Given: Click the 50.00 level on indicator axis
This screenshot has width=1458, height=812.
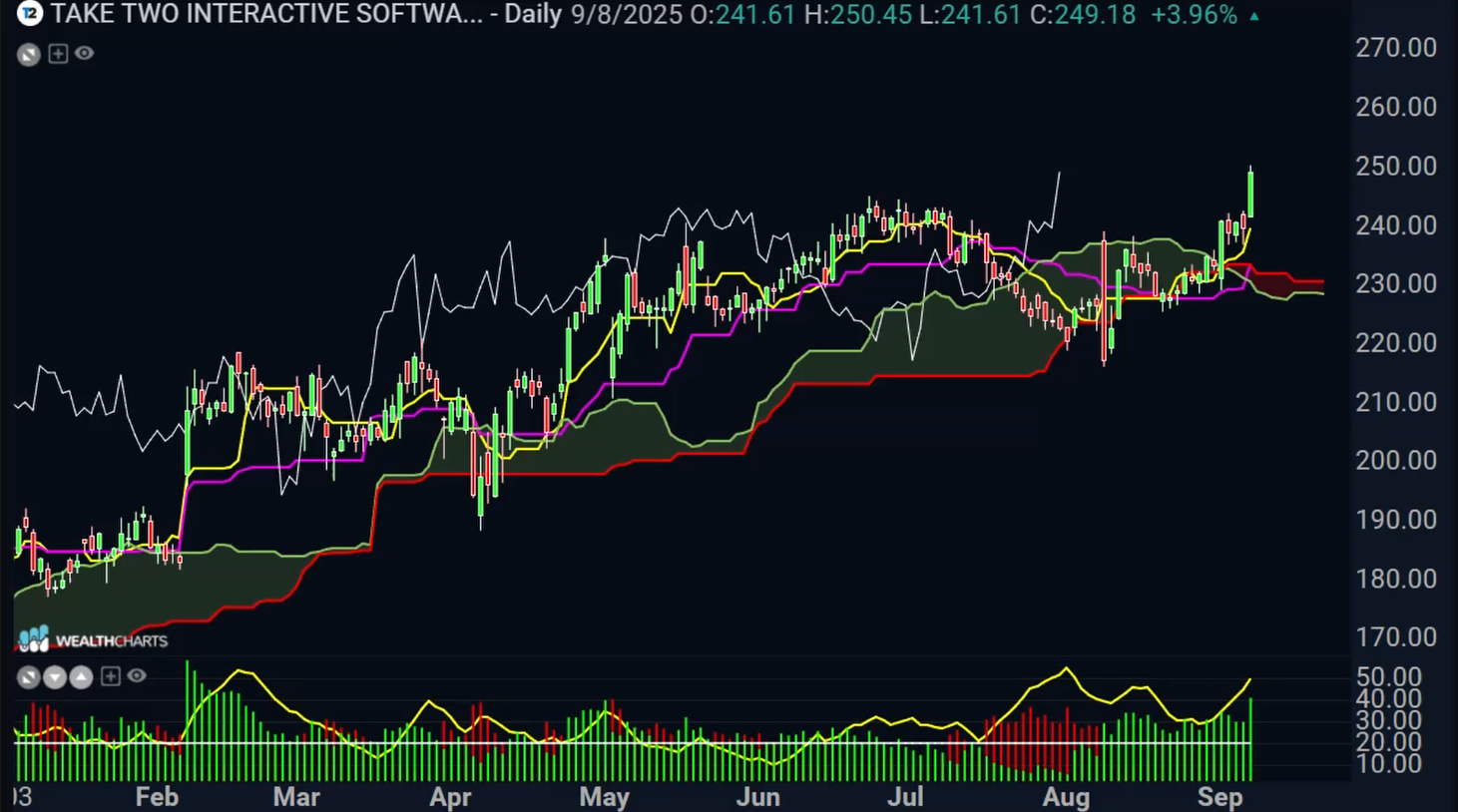Looking at the screenshot, I should tap(1388, 677).
